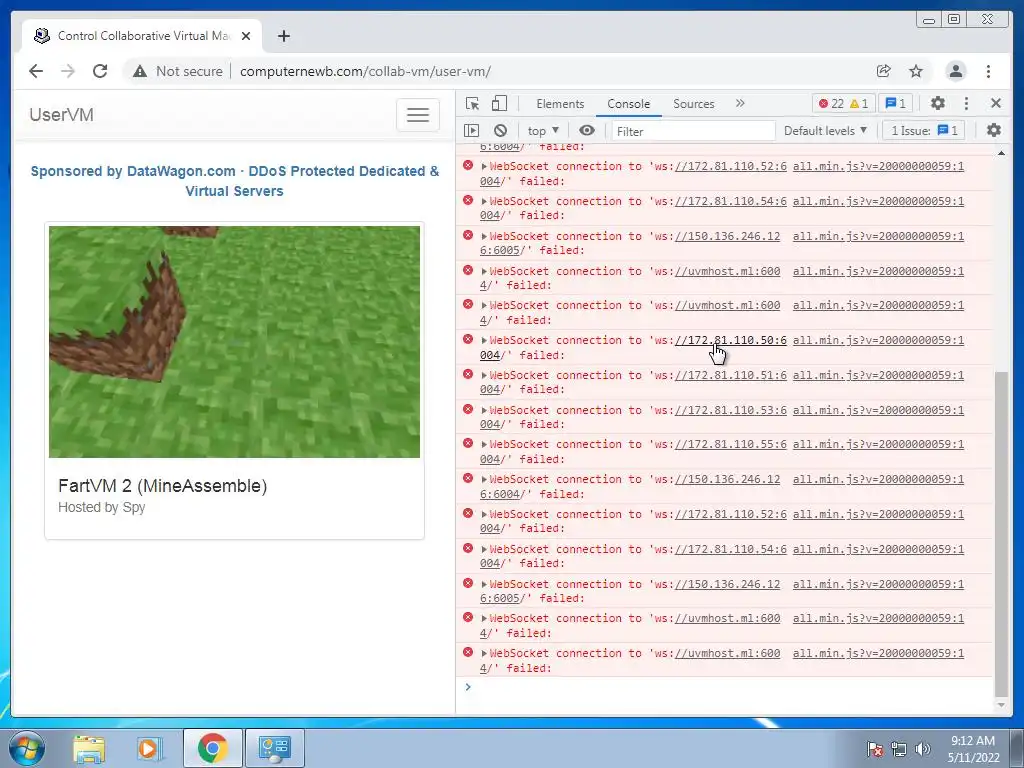
Task: Click the browser forward arrow
Action: pos(68,71)
